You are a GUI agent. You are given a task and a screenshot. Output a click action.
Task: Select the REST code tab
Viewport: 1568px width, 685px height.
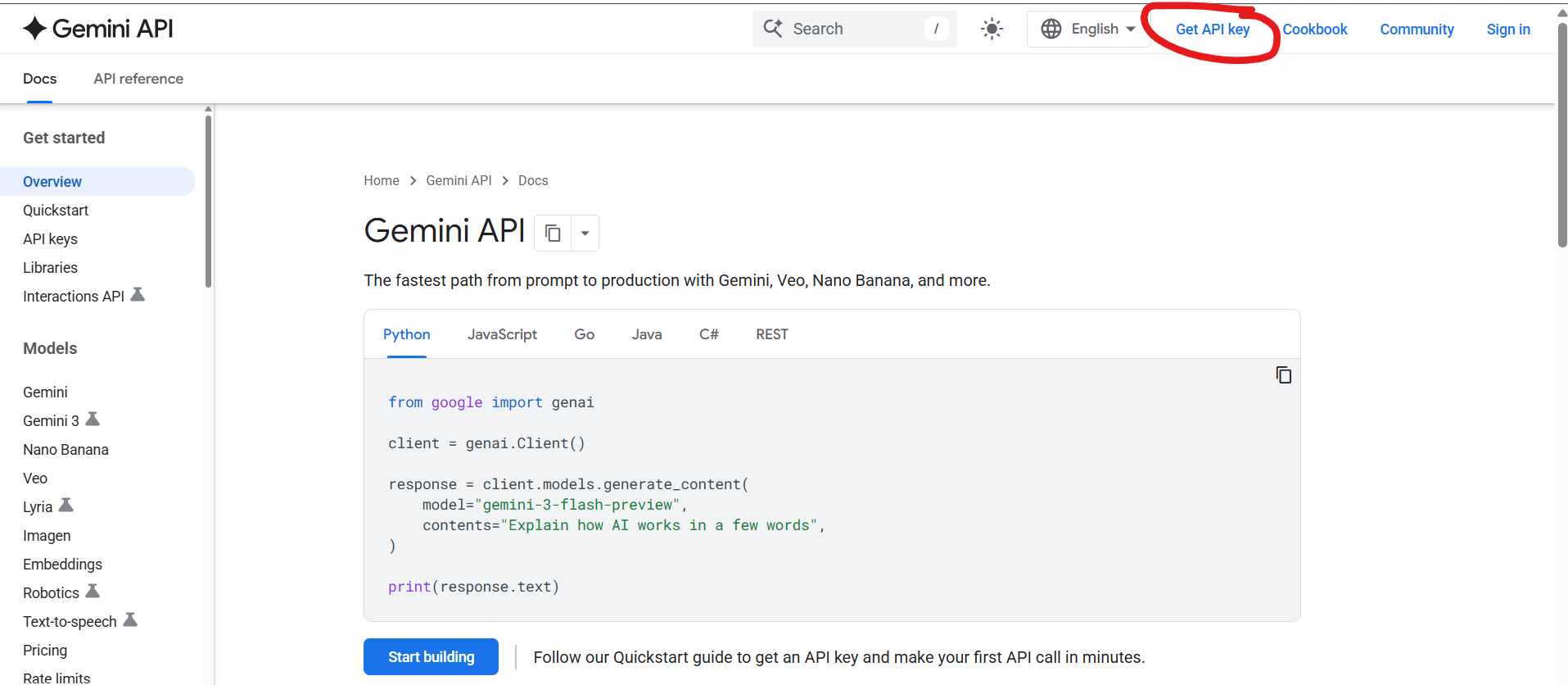[772, 334]
